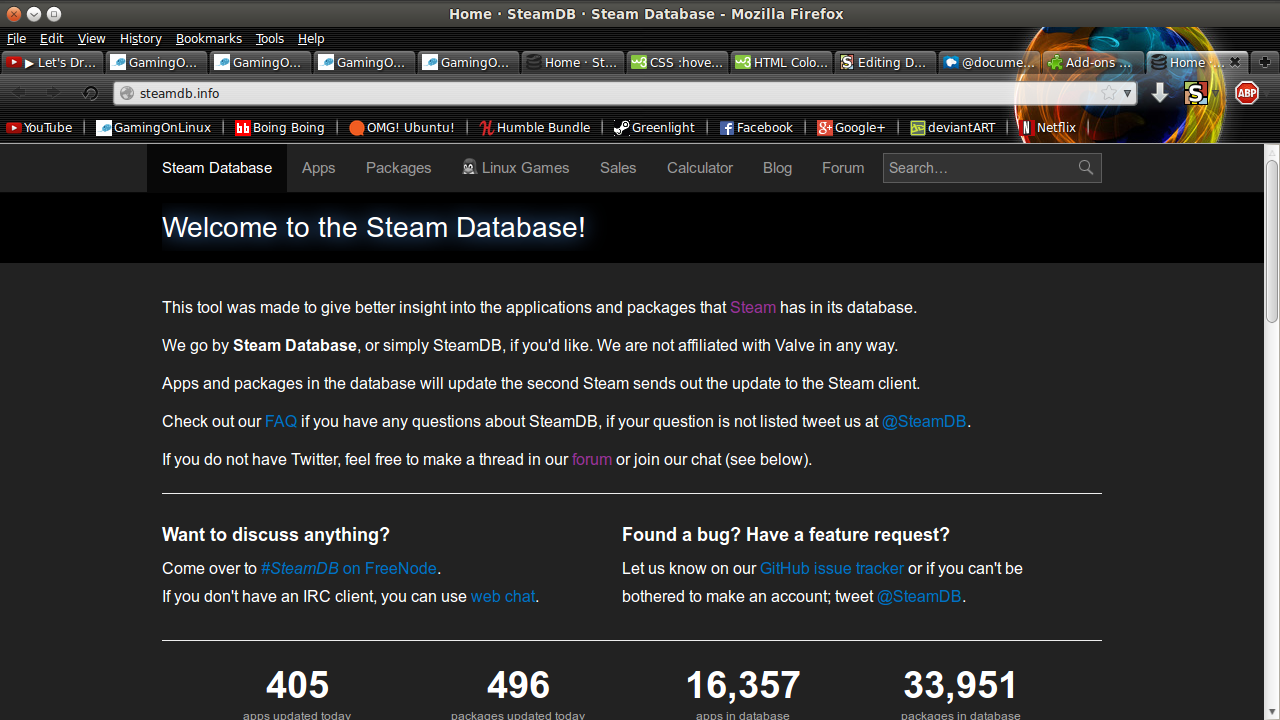
Task: Open the Google+ bookmark
Action: point(852,127)
